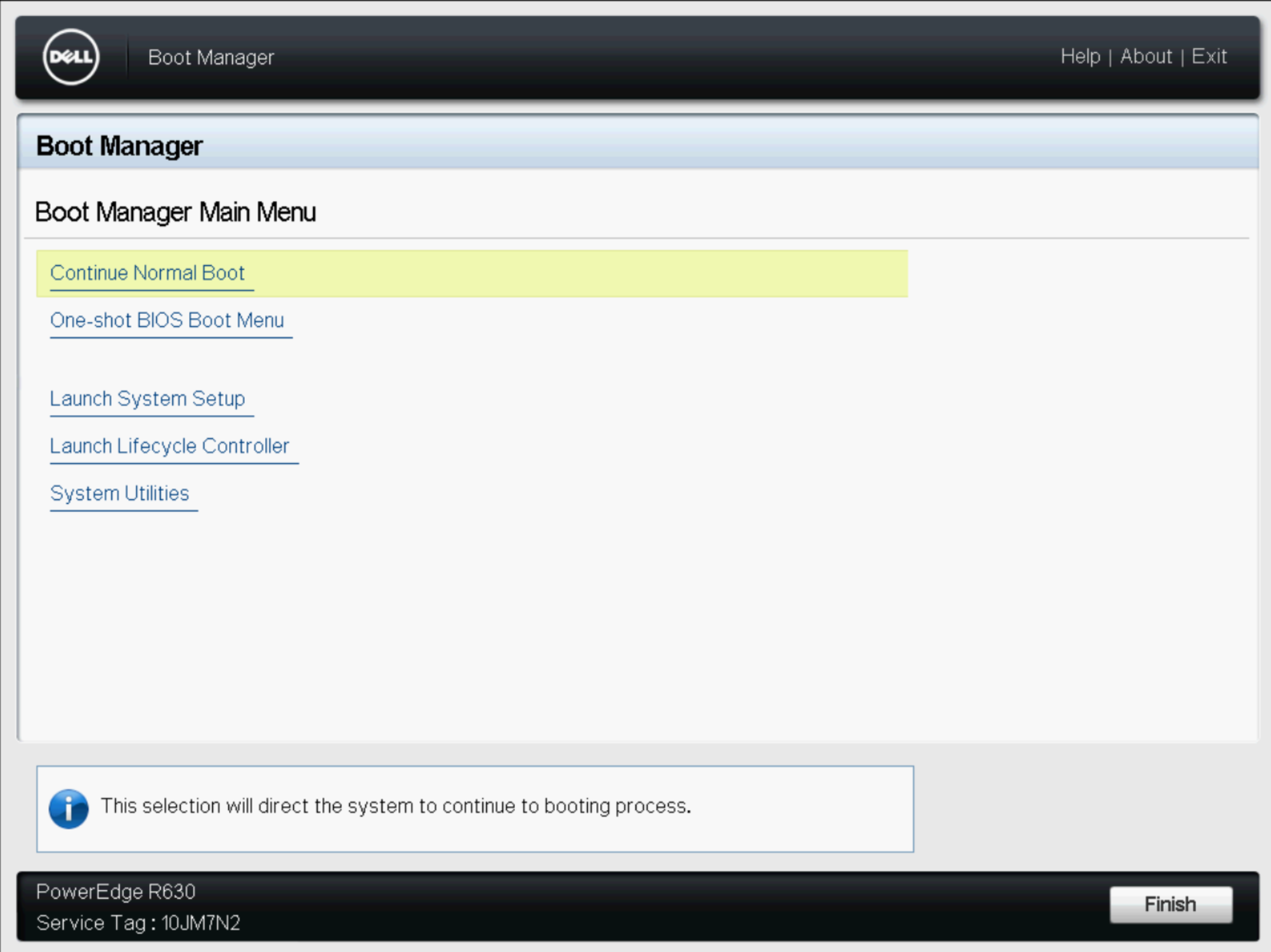Click empty area of yellow highlighted row
Viewport: 1271px width, 952px height.
pos(571,273)
